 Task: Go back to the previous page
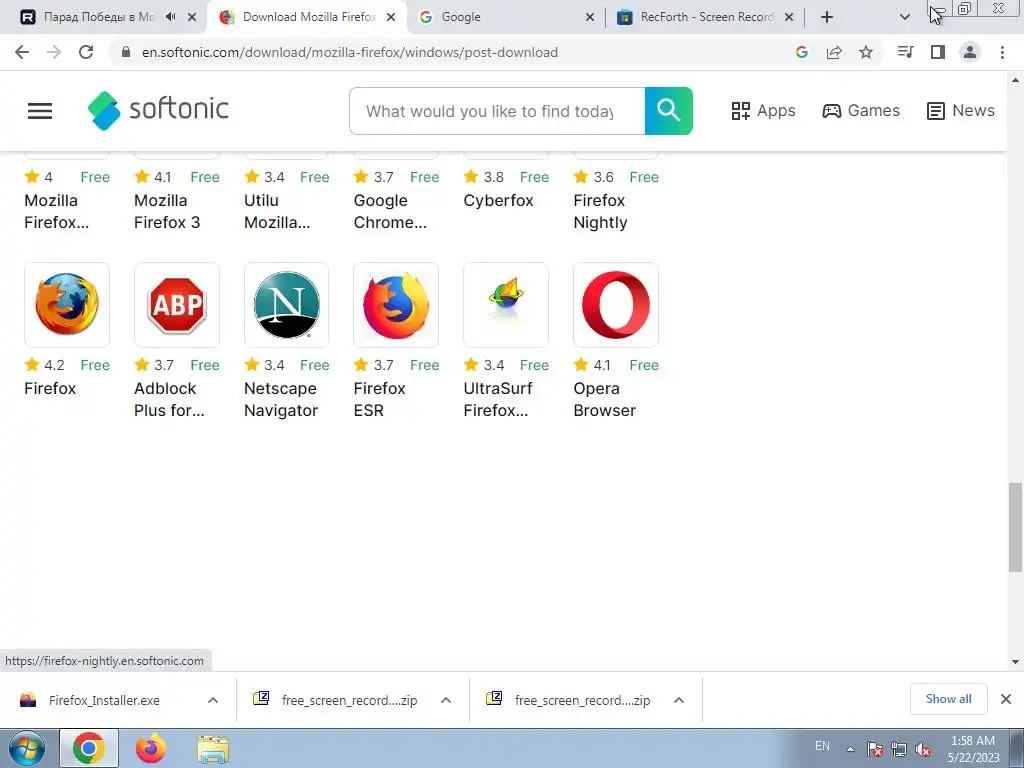point(22,52)
